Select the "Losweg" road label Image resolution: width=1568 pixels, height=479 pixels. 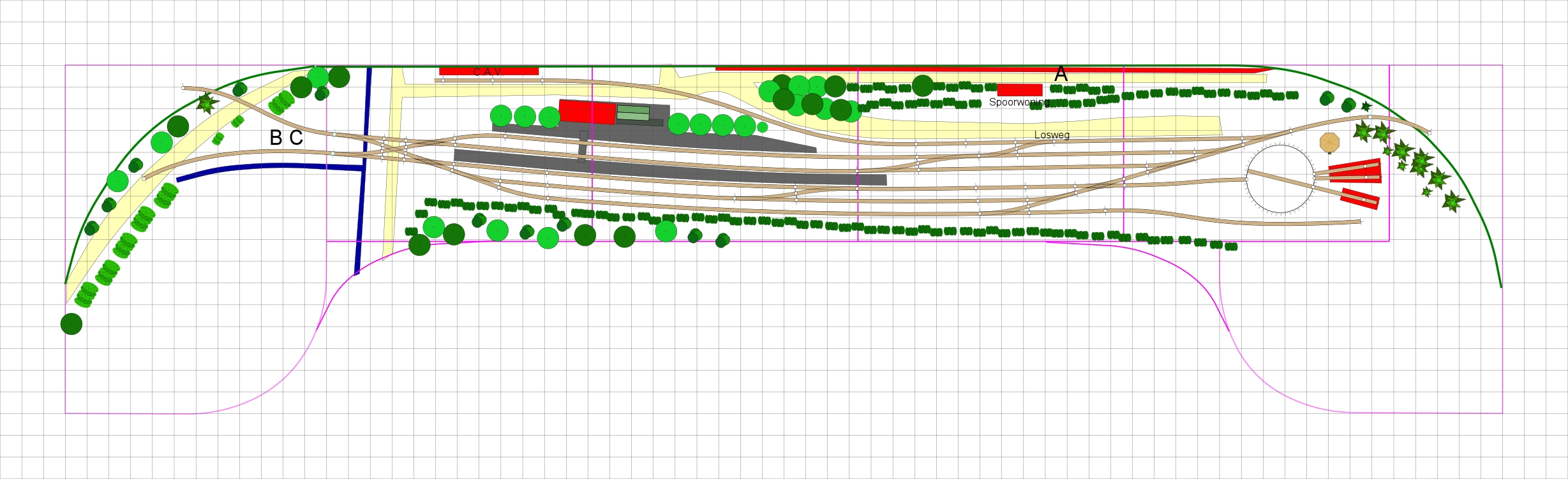(x=1052, y=135)
